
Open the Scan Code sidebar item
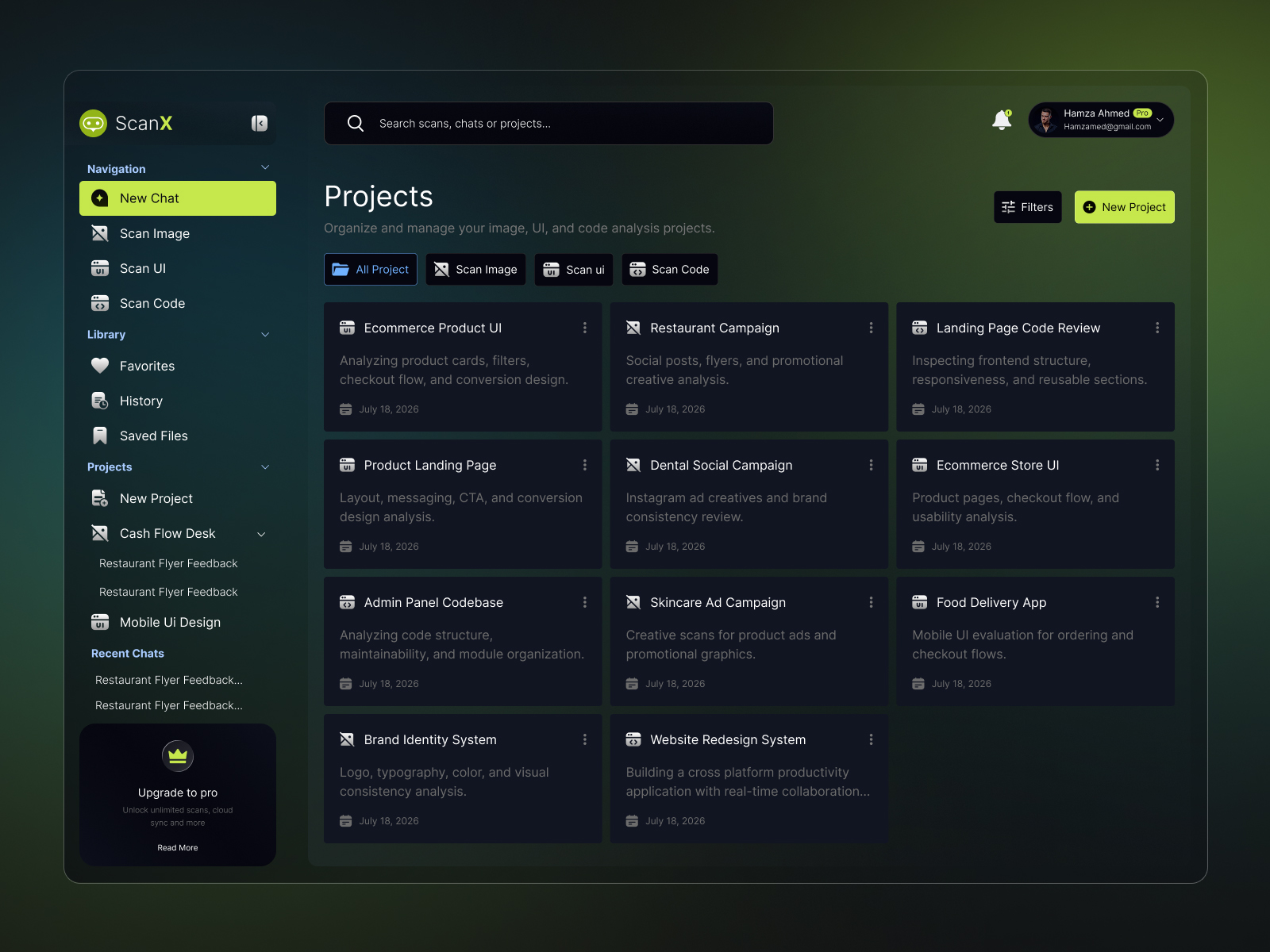point(178,303)
